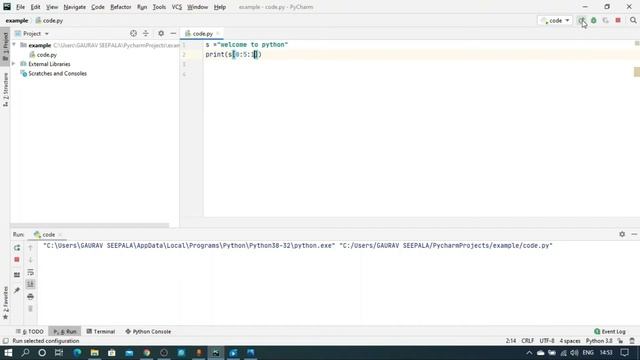Open the Run panel's settings gear

[622, 234]
